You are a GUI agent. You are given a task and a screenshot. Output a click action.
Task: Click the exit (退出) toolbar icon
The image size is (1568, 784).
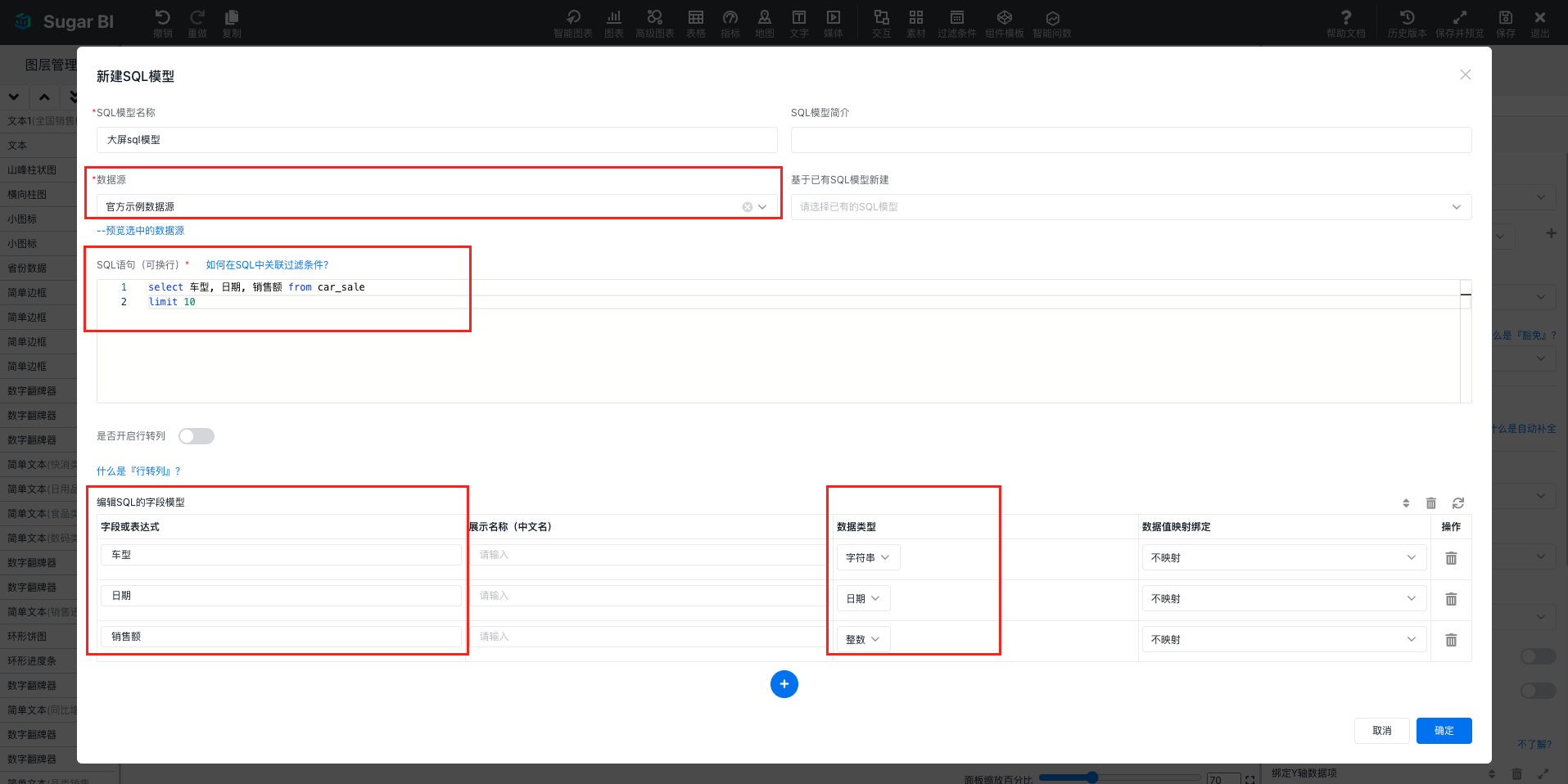(1540, 23)
